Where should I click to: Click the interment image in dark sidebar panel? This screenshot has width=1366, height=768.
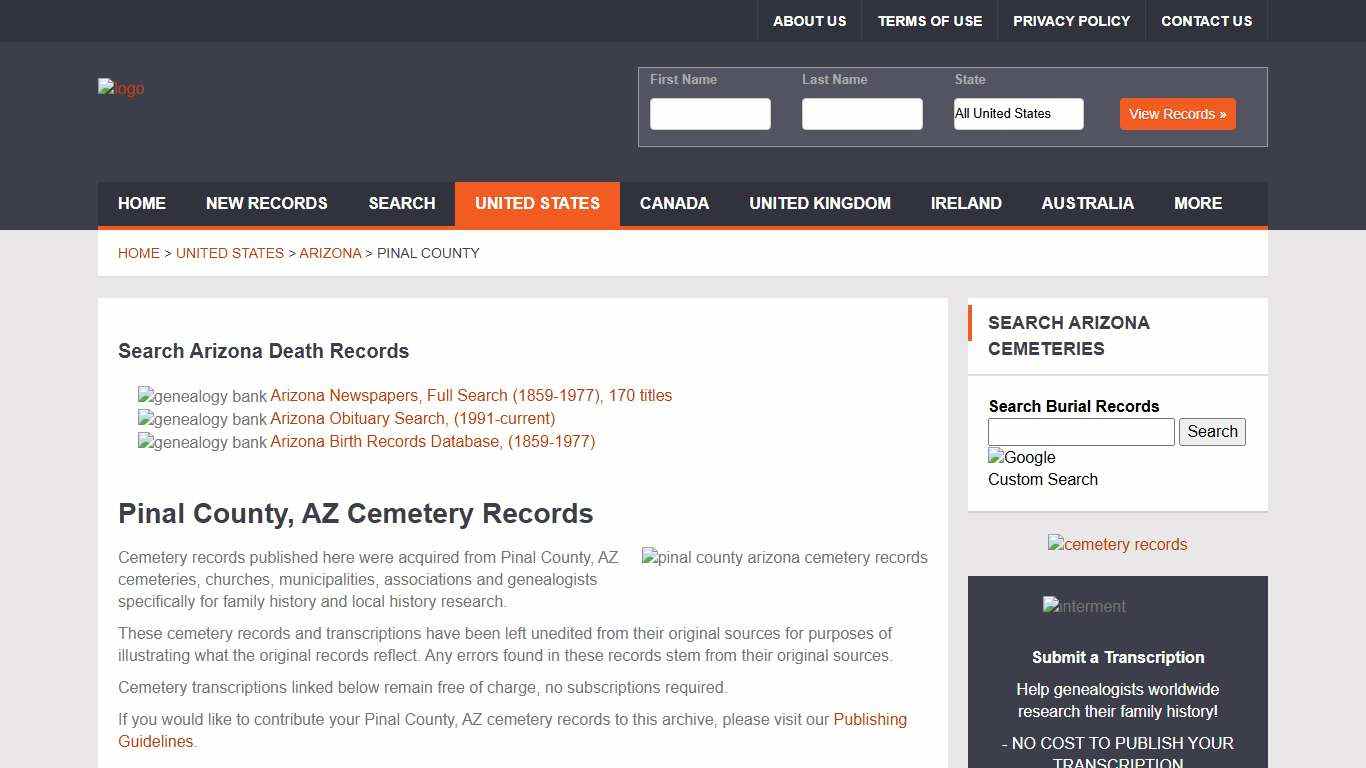pos(1083,606)
